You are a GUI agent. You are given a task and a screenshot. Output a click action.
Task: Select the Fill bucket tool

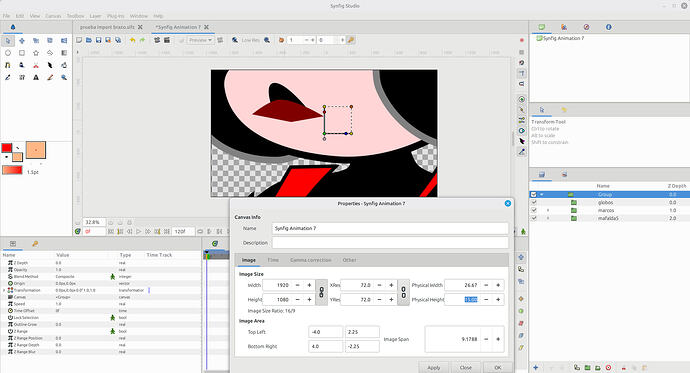click(64, 65)
